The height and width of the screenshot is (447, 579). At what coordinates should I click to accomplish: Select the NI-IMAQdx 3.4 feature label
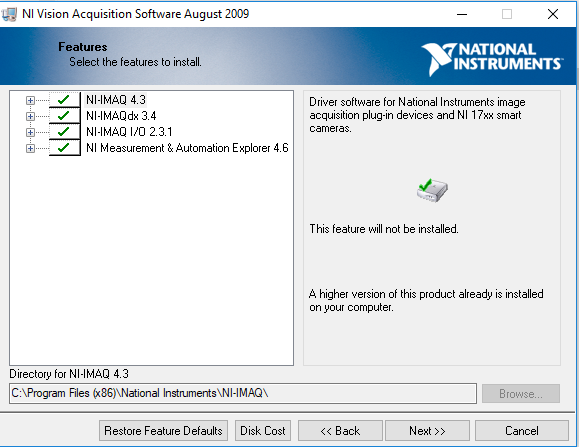point(121,116)
